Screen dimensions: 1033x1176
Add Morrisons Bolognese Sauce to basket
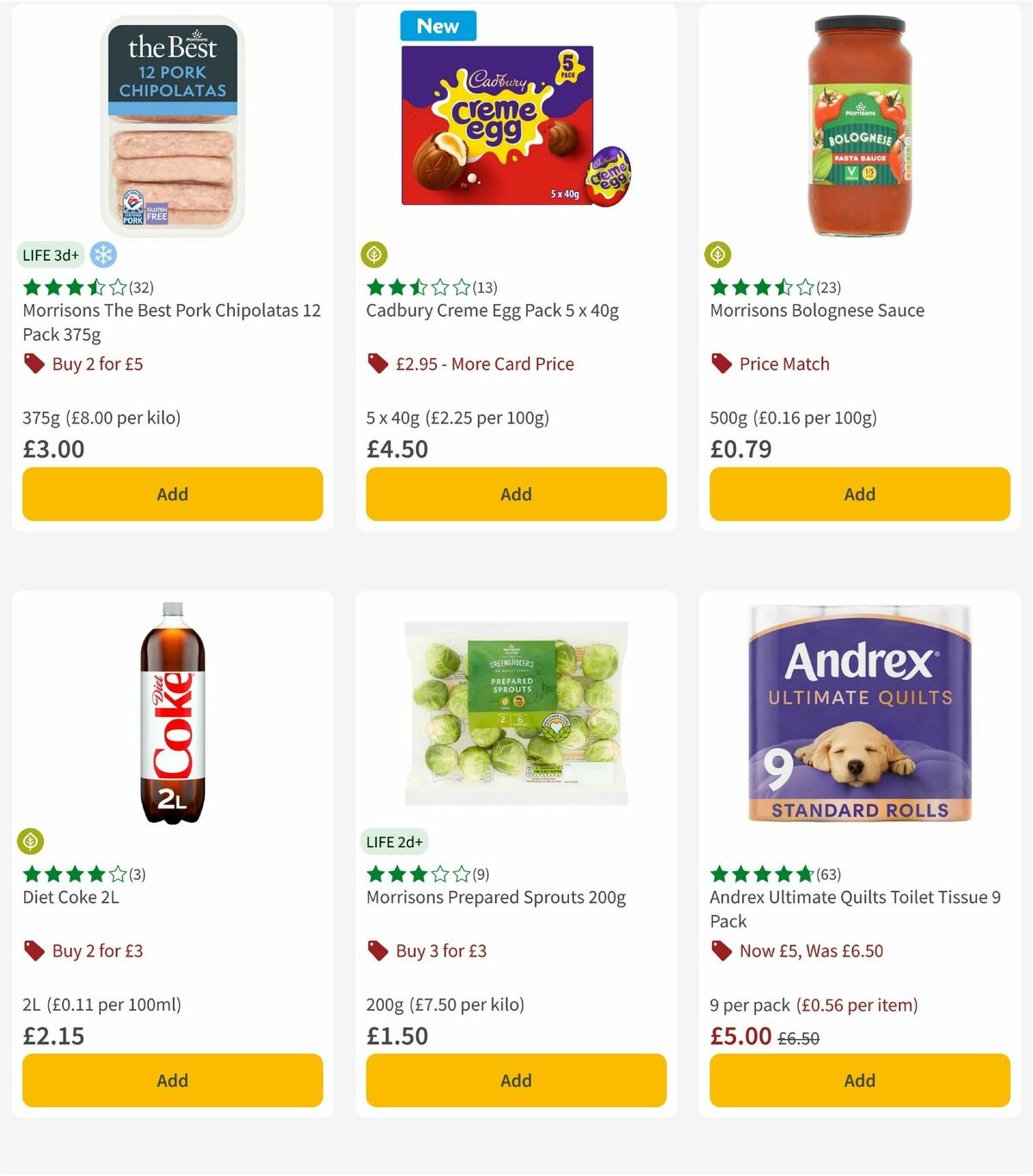pos(859,493)
